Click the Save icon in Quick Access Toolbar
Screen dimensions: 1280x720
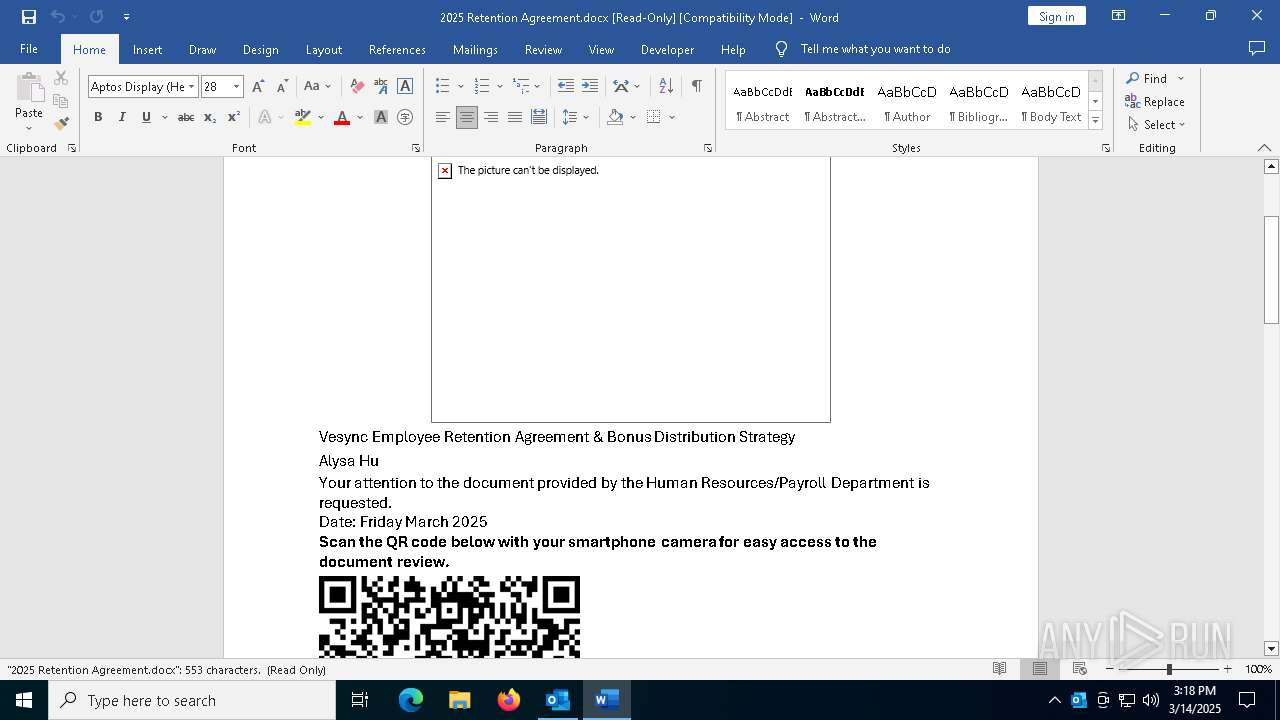click(29, 17)
